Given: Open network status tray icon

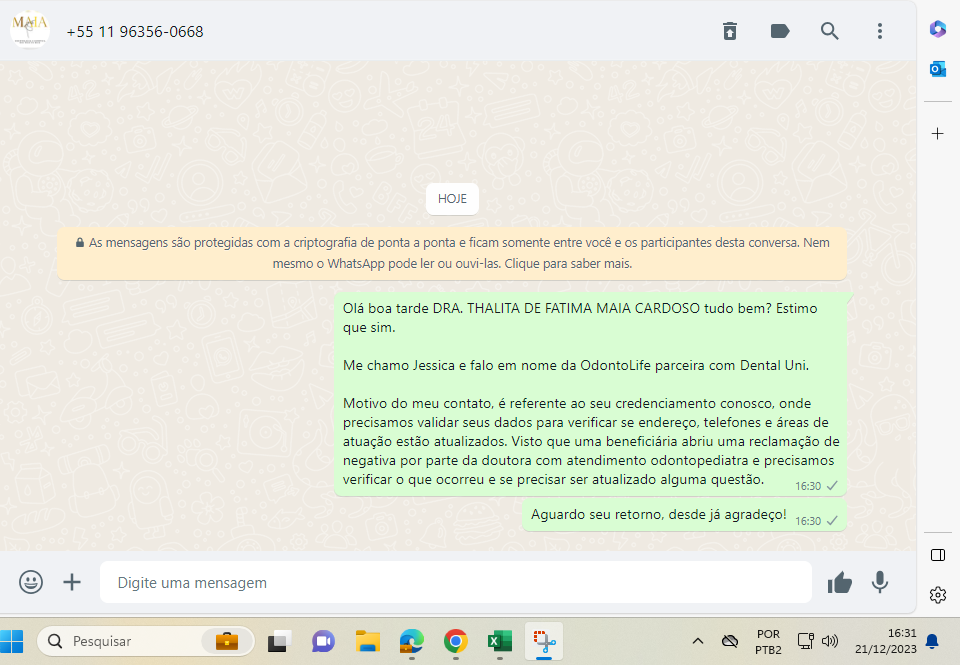Looking at the screenshot, I should click(805, 641).
